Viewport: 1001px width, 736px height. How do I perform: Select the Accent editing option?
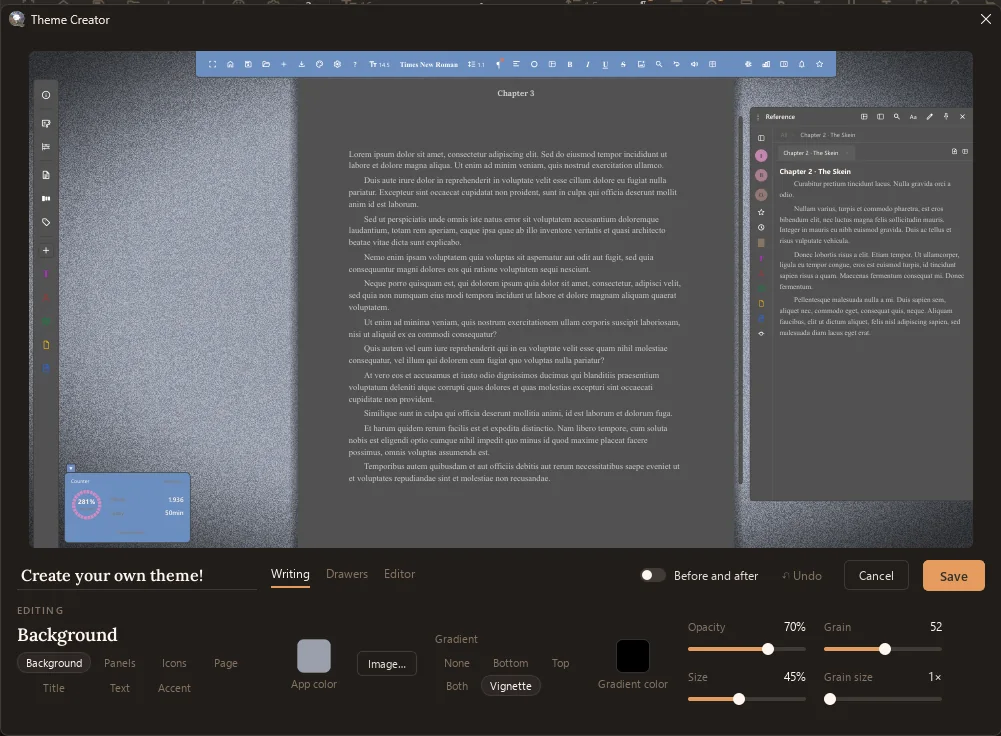[174, 688]
